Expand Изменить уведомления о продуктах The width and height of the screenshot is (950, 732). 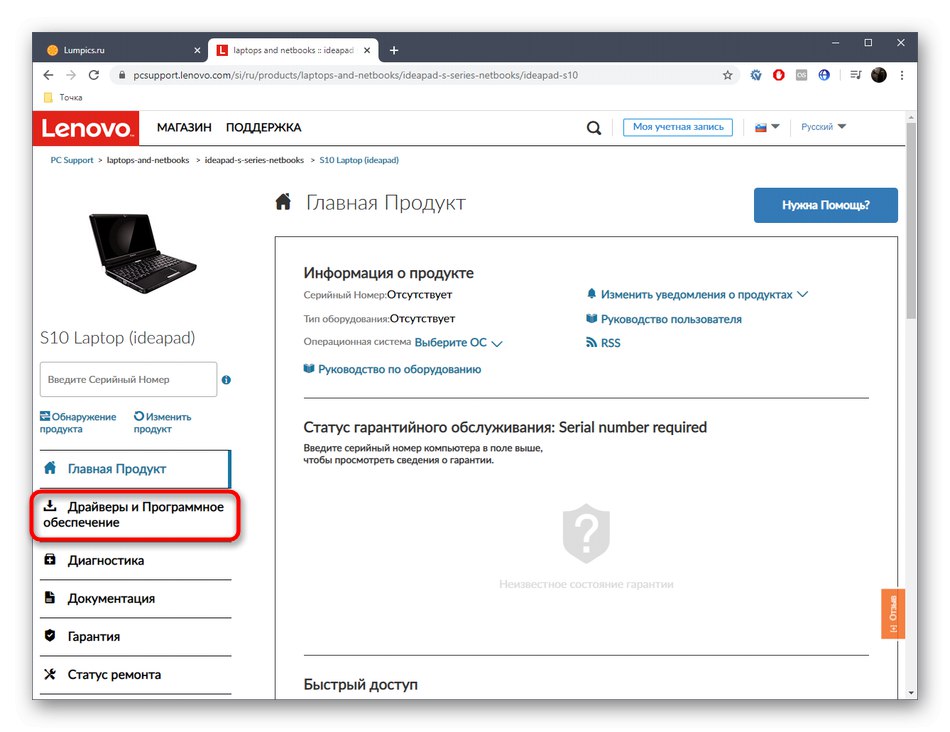697,294
